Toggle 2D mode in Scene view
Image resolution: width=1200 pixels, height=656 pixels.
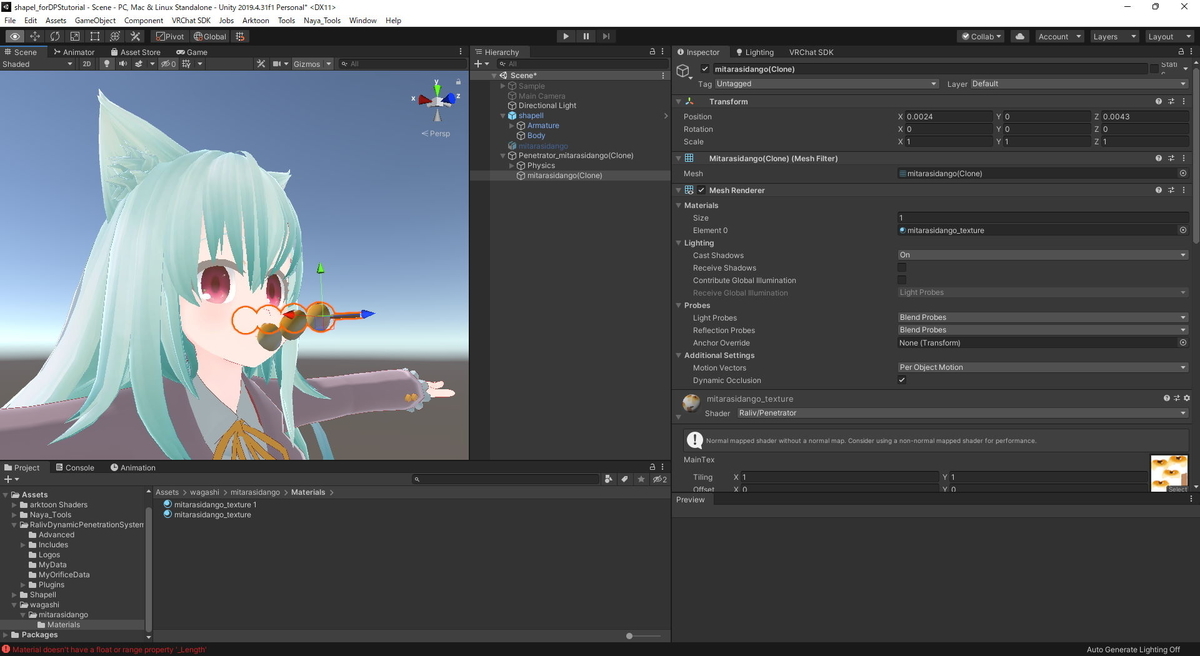[87, 62]
